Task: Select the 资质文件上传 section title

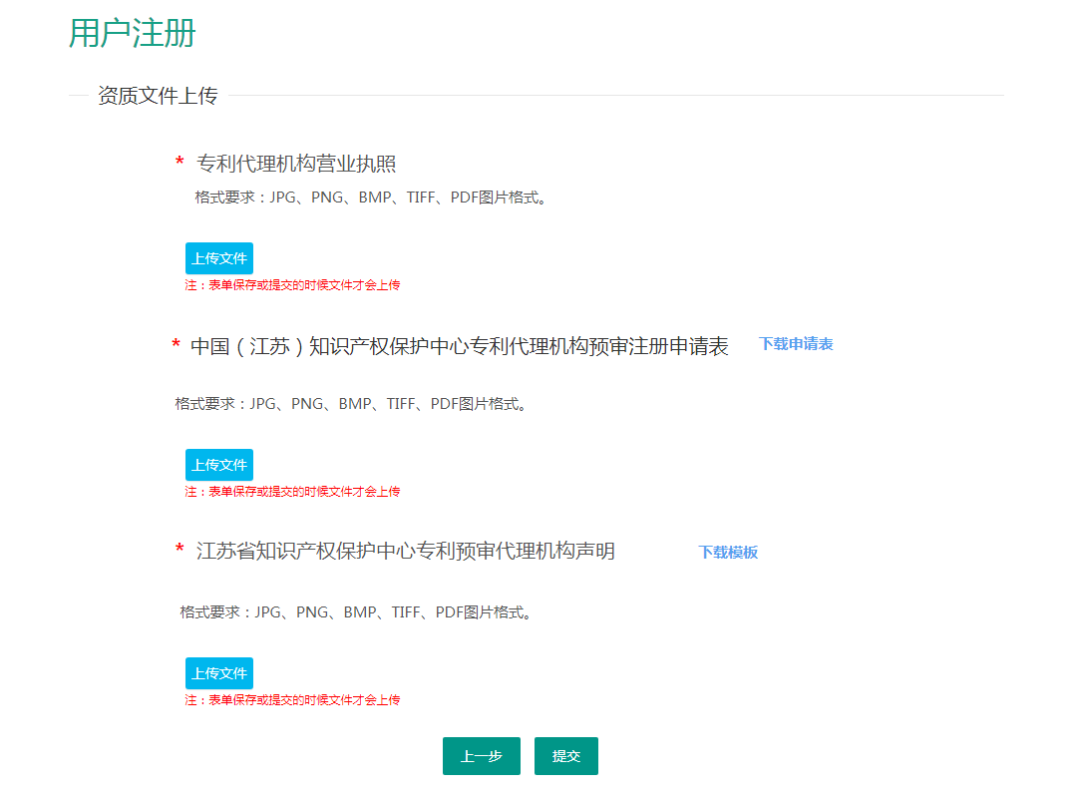Action: coord(157,96)
